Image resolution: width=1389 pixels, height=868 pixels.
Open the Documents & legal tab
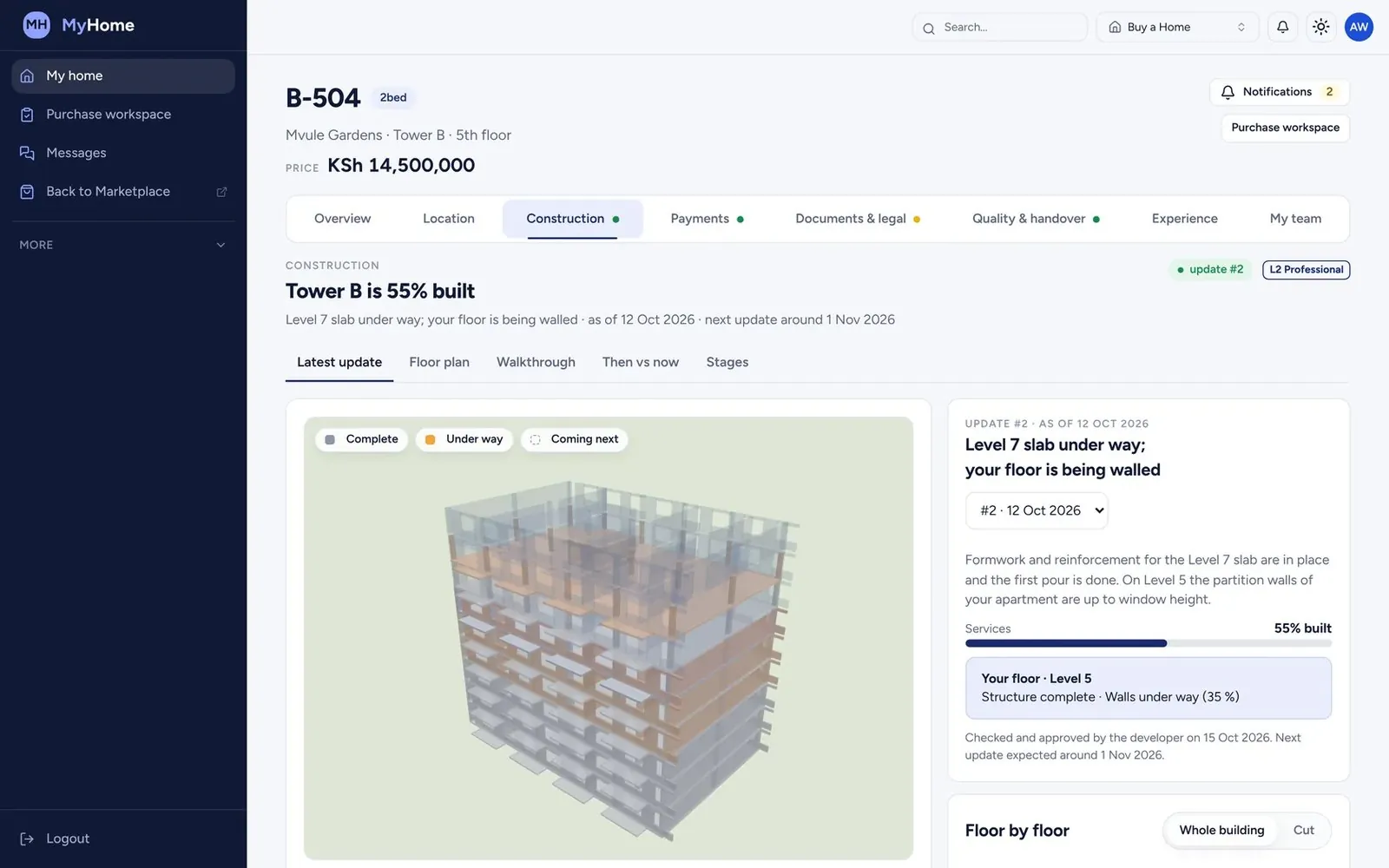click(858, 219)
